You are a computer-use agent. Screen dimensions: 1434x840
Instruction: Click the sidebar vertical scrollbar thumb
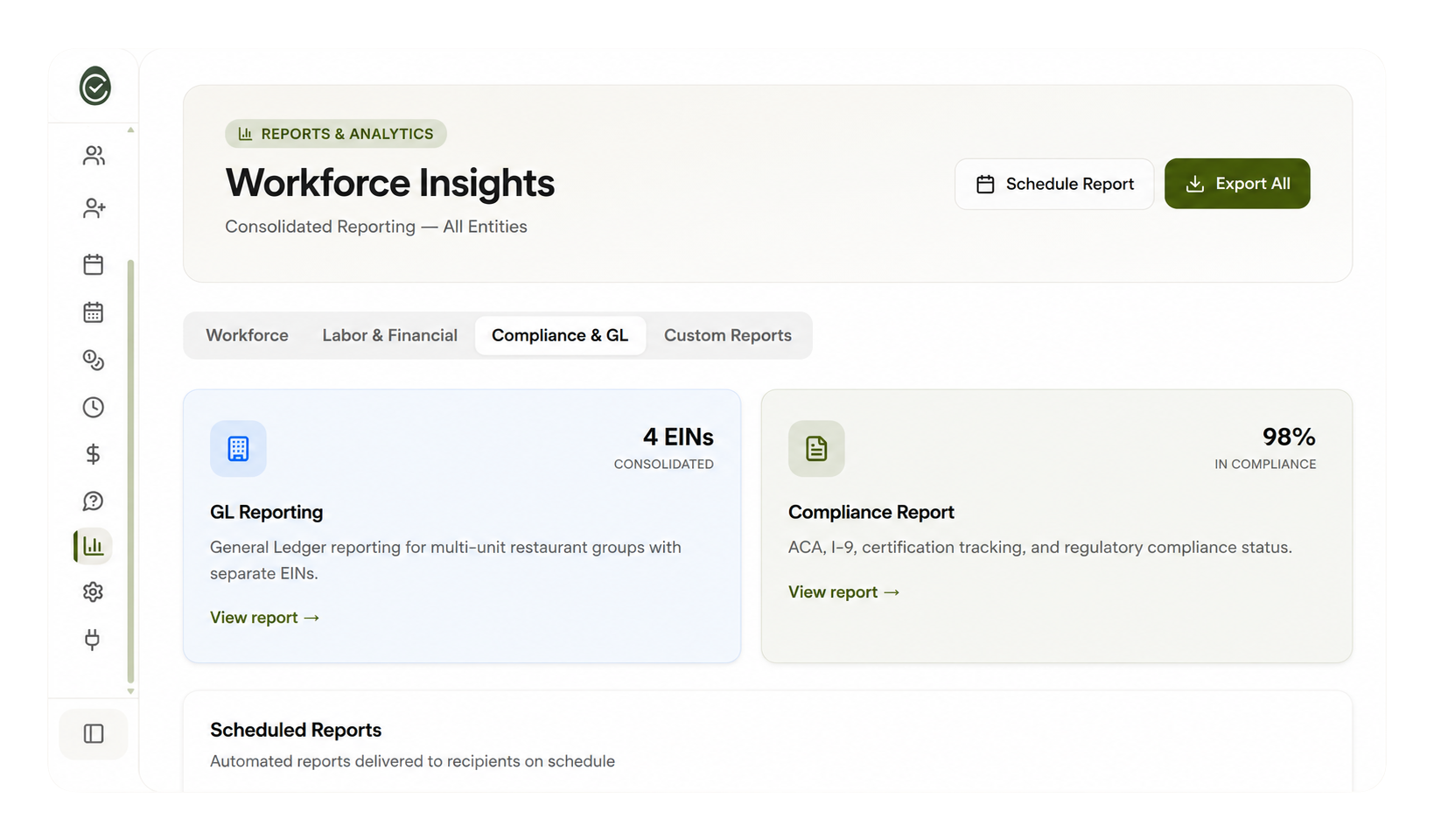(x=130, y=471)
